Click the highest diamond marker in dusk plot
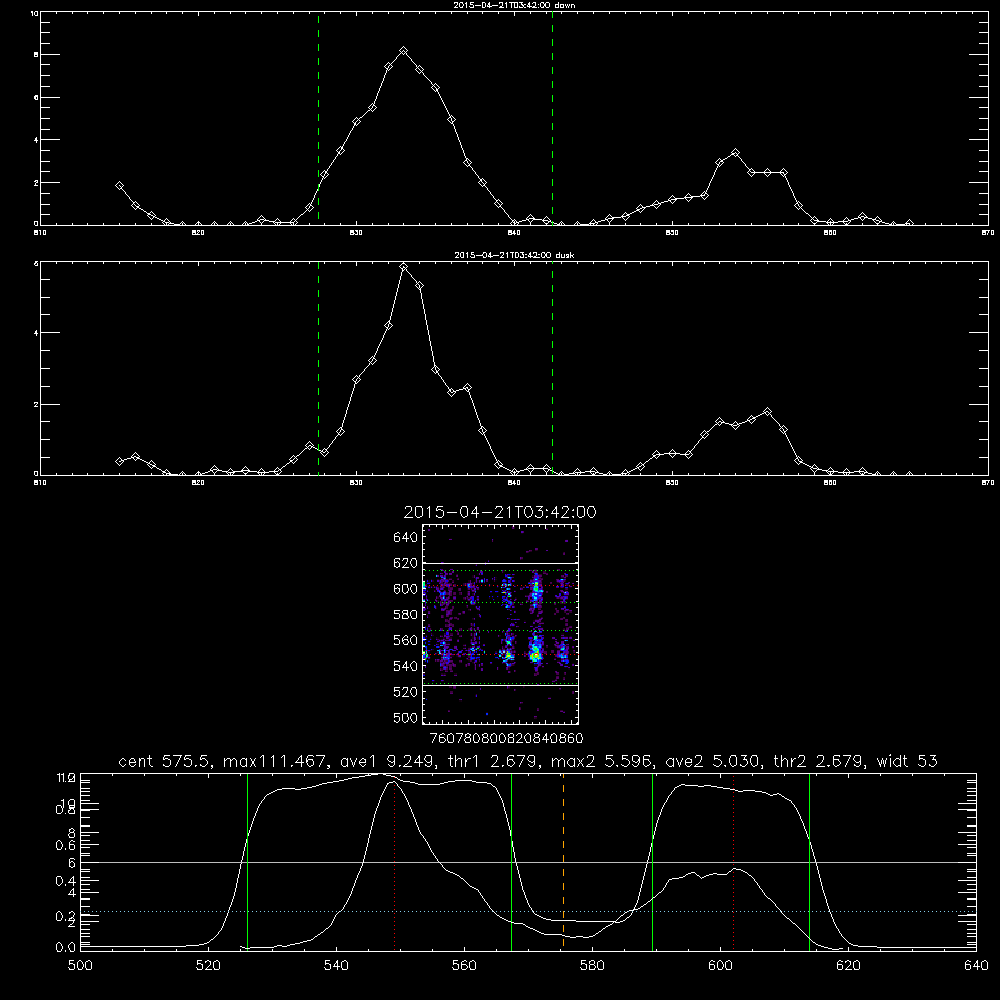The image size is (1000, 1000). (403, 267)
